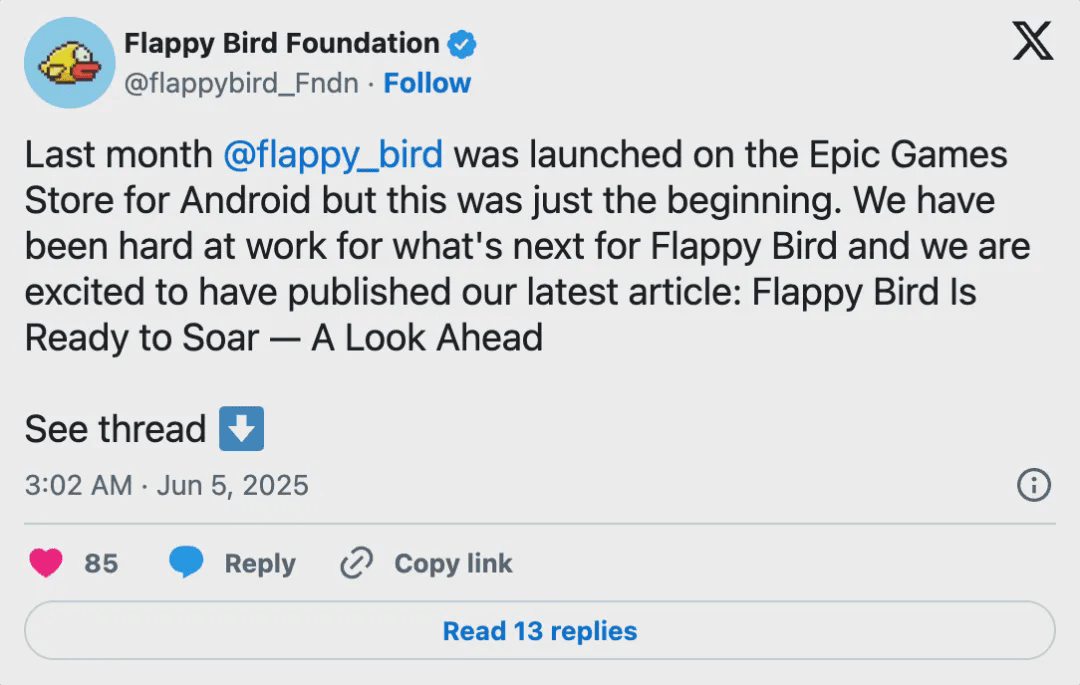Click the chain link copy icon
Image resolution: width=1080 pixels, height=685 pixels.
coord(356,563)
